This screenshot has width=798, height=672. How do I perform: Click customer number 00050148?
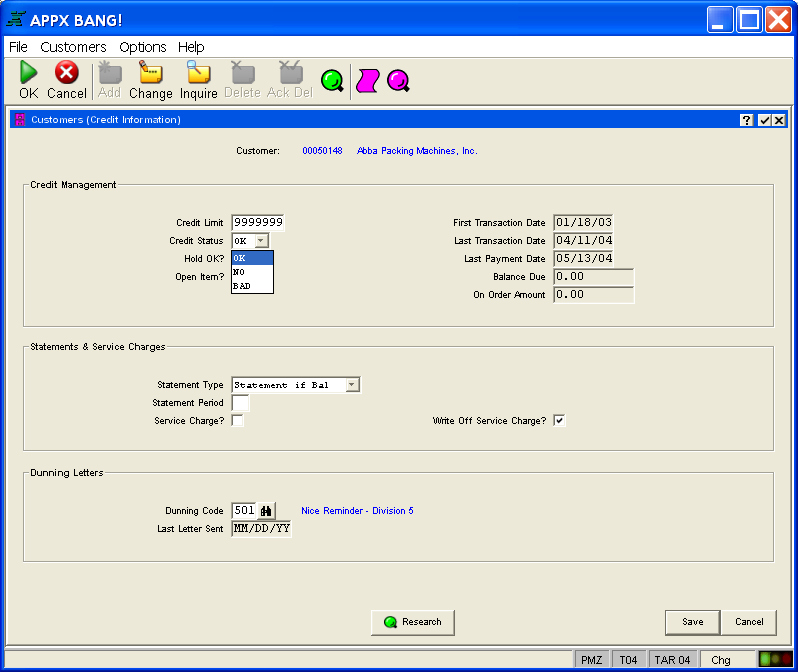point(322,151)
